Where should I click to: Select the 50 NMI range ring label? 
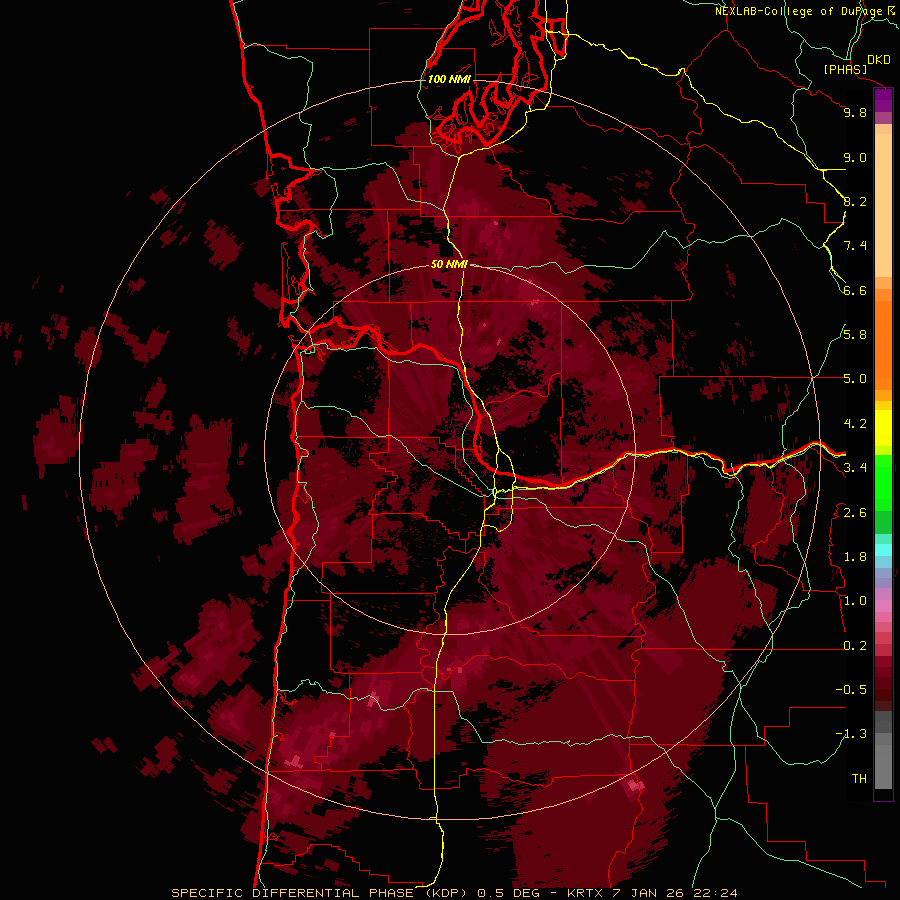click(x=449, y=264)
